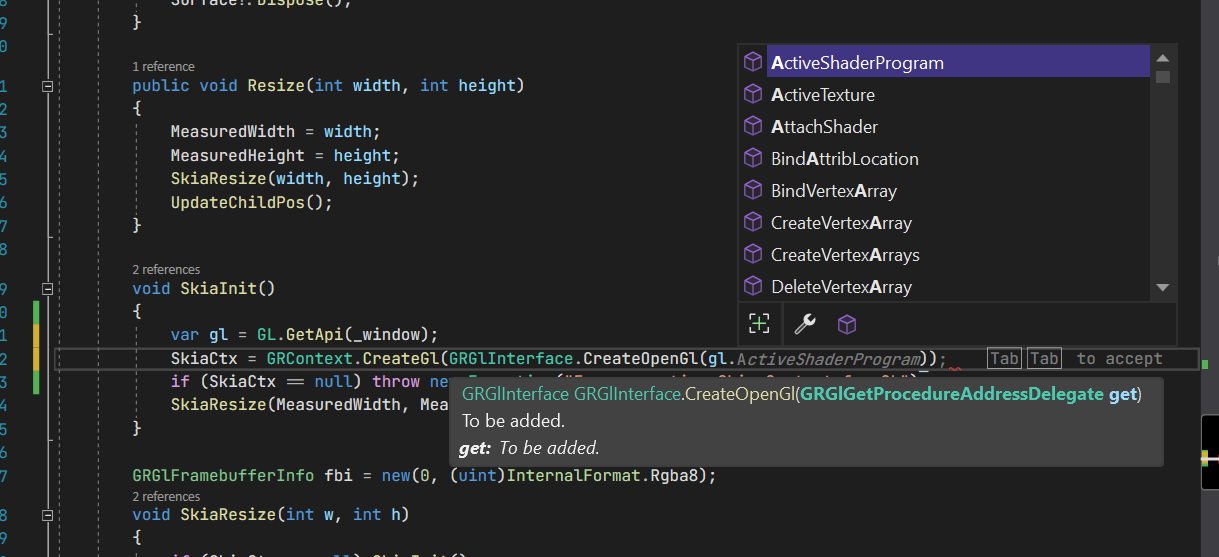Viewport: 1219px width, 557px height.
Task: Click the 'void SkiaInit()' declaration
Action: pyautogui.click(x=203, y=289)
